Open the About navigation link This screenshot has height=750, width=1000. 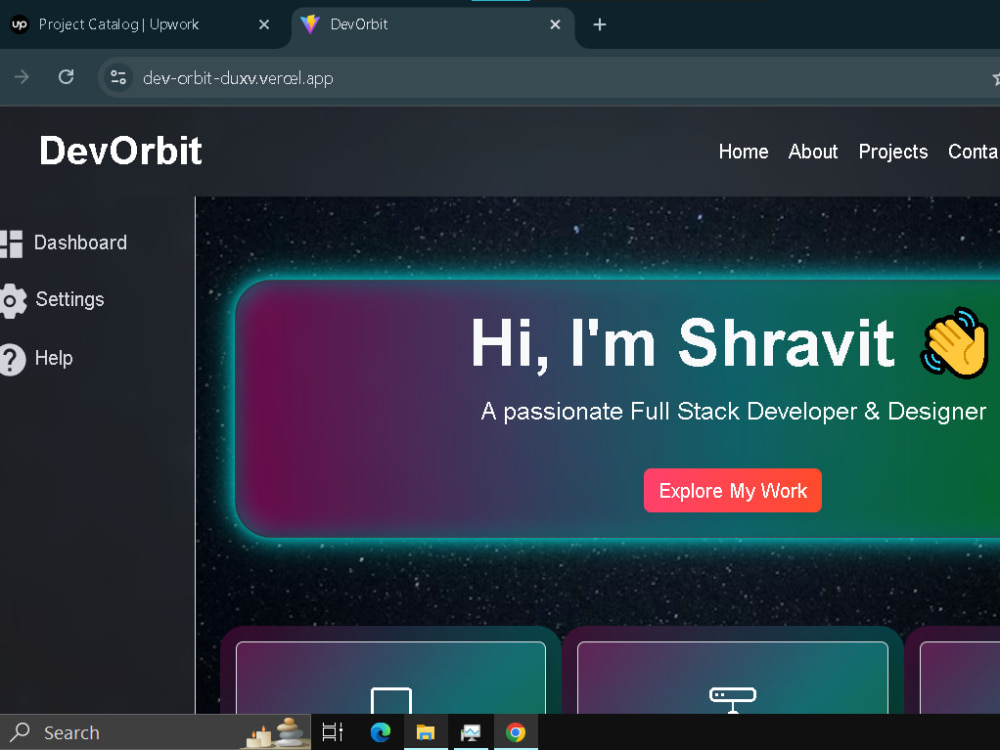(812, 151)
